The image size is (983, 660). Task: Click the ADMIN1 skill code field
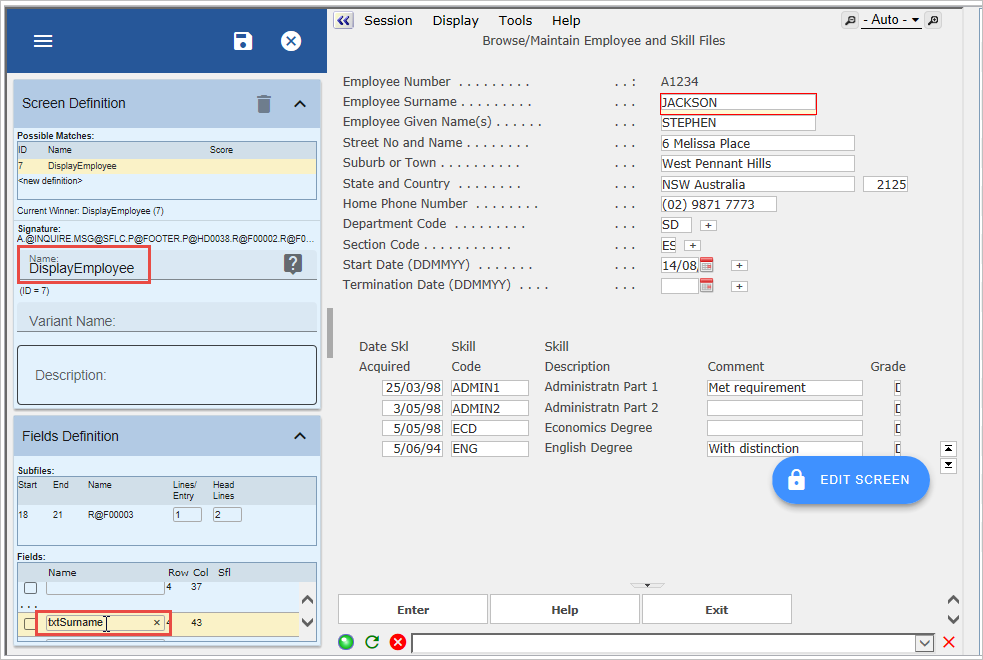point(490,388)
